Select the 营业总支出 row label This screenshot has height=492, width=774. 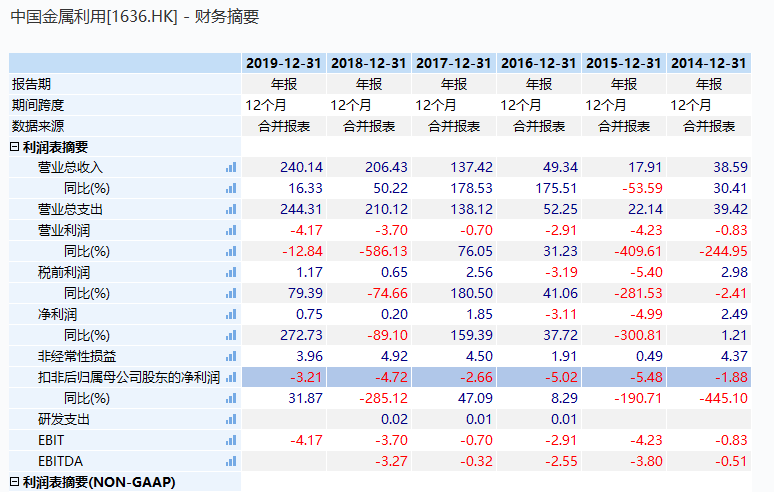70,209
